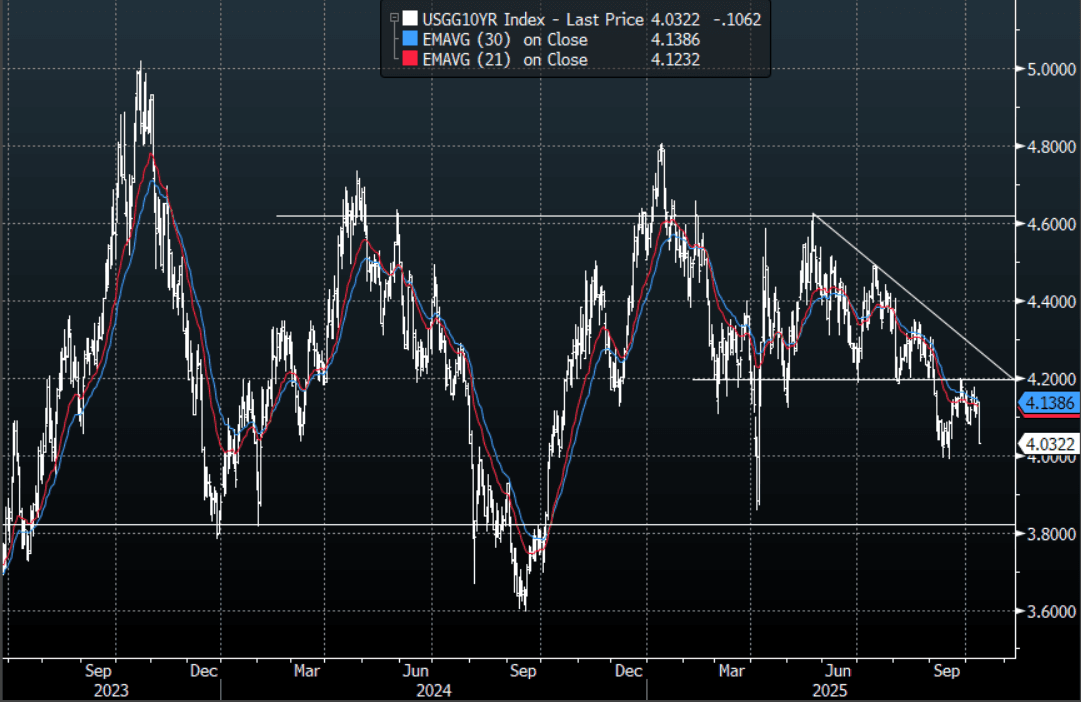Click the white 4.0322 last price tag
1081x702 pixels.
click(1047, 443)
